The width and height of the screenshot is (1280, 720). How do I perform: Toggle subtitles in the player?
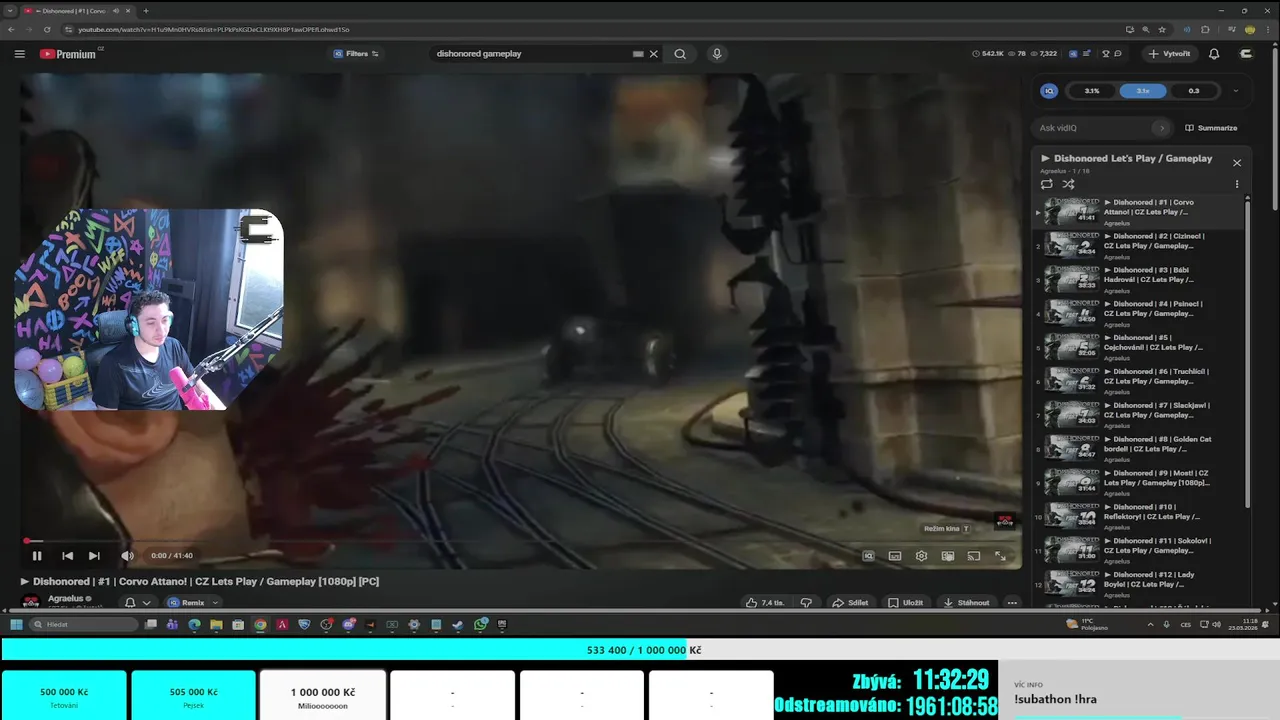click(x=895, y=556)
